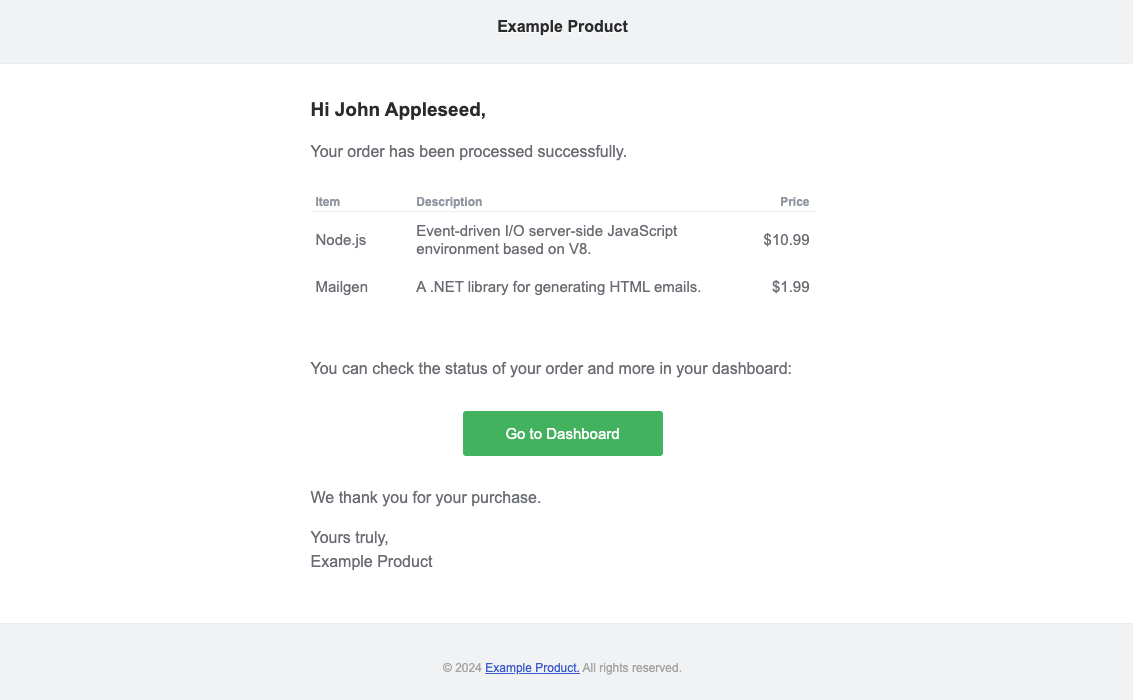Click the Node.js description text
Screen dimensions: 1133x700
click(546, 240)
